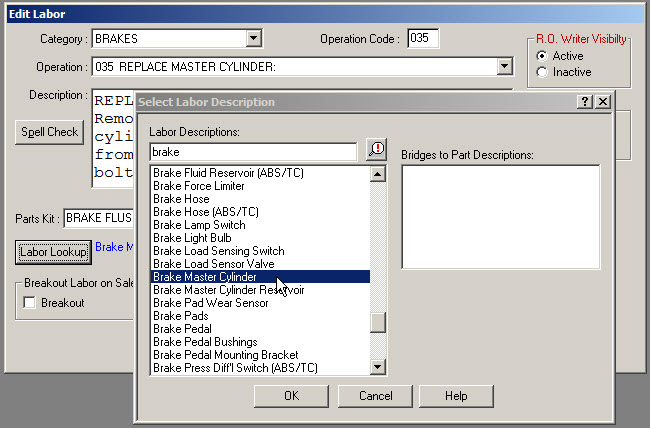This screenshot has height=428, width=650.
Task: Close the Select Labor Description dialog
Action: 603,102
